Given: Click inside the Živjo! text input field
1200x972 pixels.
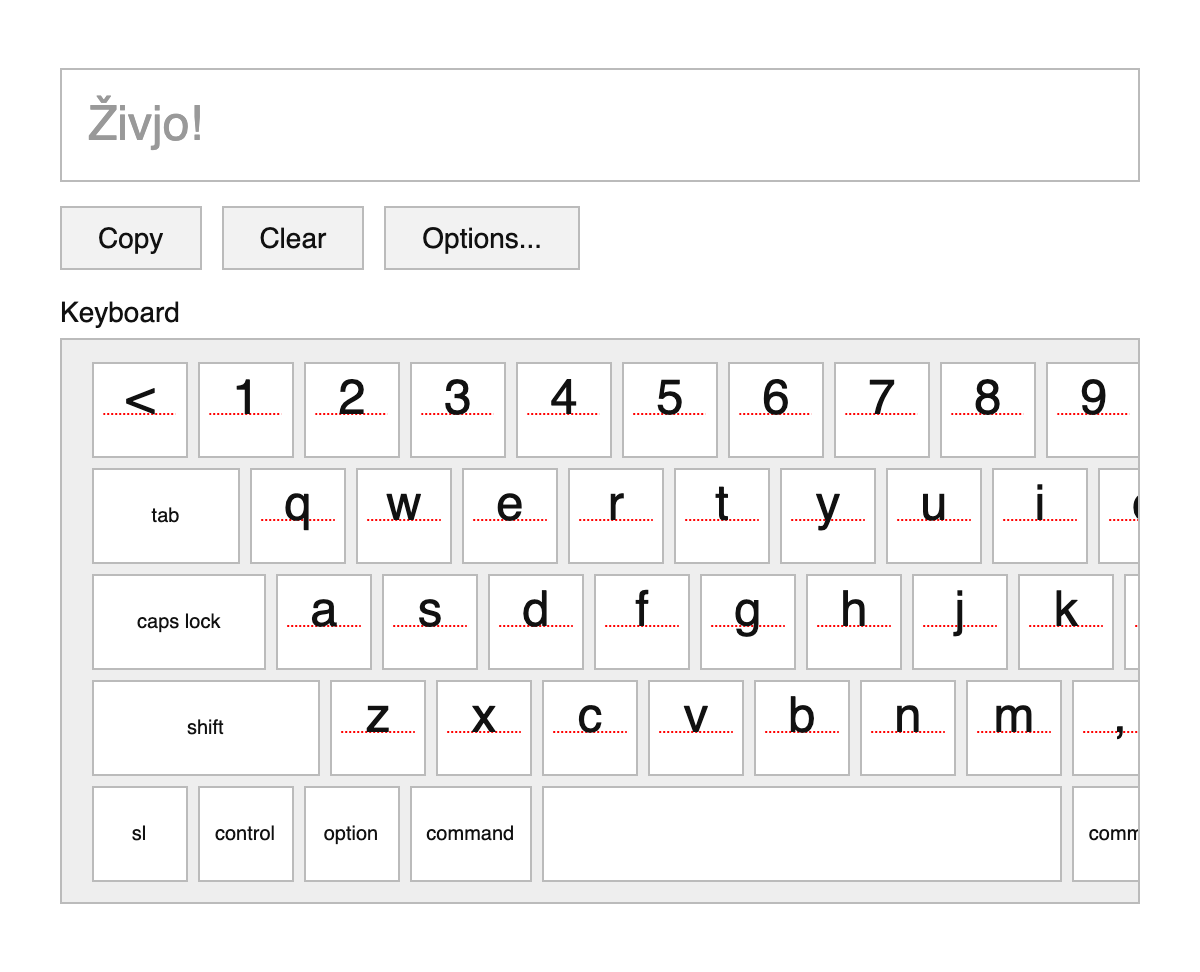Looking at the screenshot, I should pos(600,124).
